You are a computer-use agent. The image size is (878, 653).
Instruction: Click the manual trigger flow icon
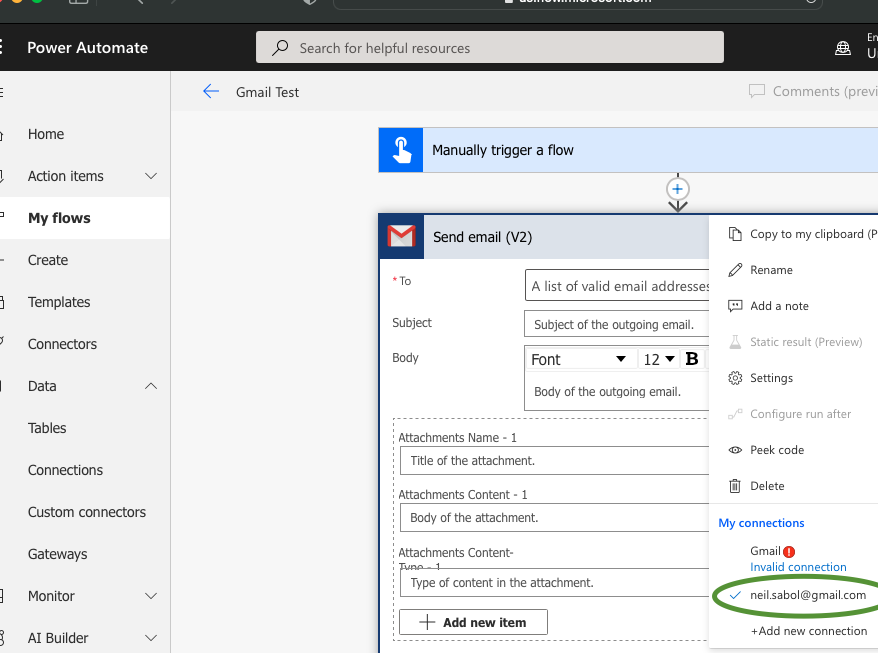click(400, 150)
